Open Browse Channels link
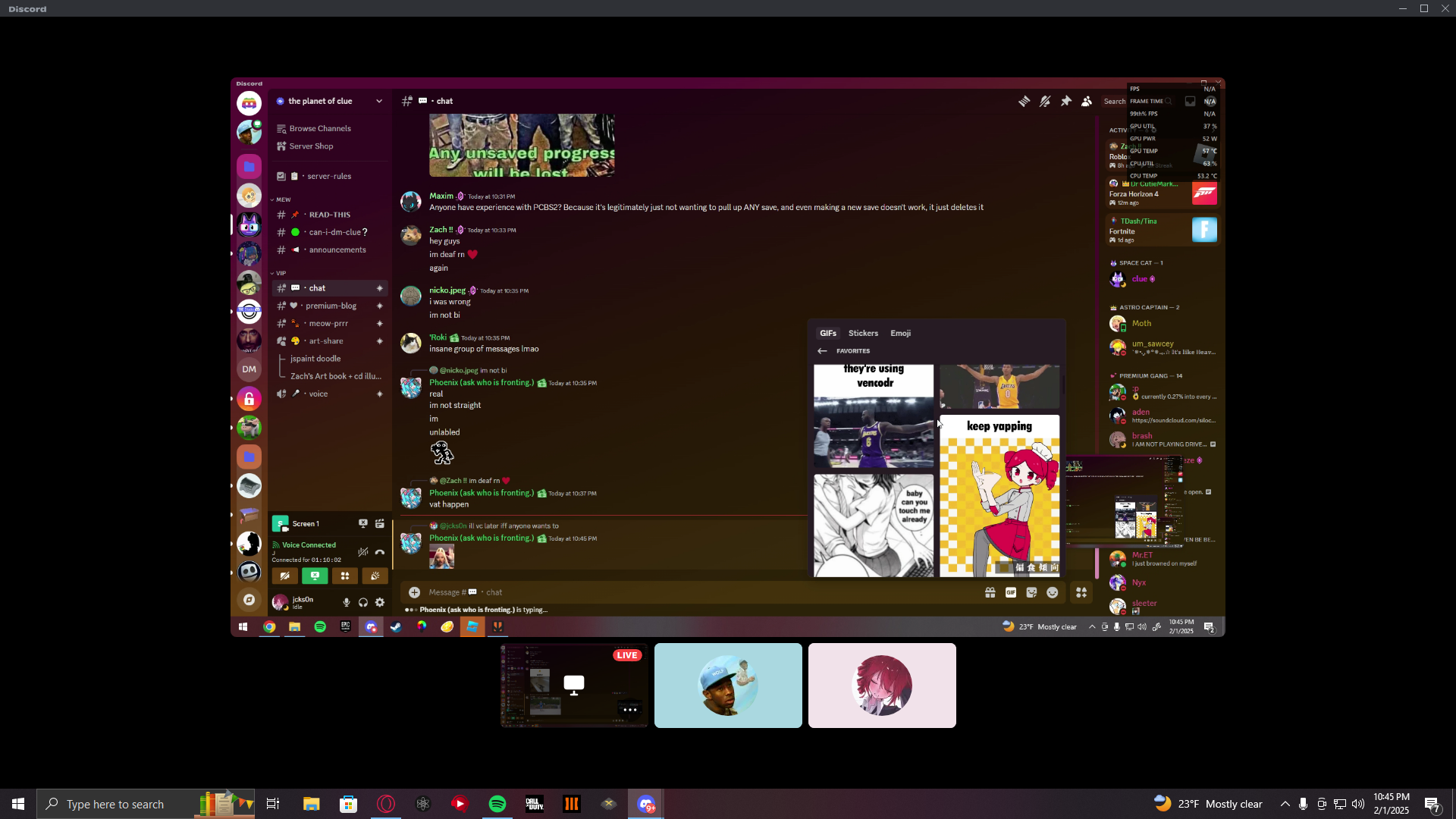1456x819 pixels. (x=319, y=129)
